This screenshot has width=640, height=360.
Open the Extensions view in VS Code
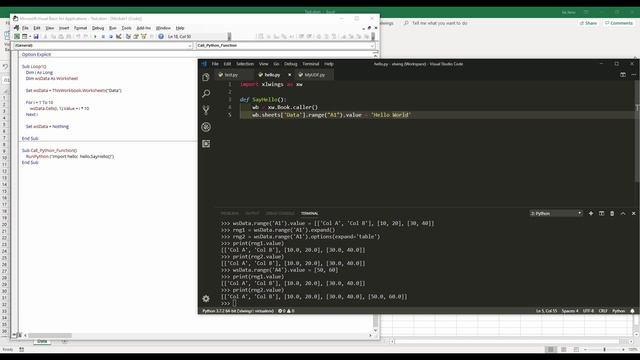(x=206, y=144)
